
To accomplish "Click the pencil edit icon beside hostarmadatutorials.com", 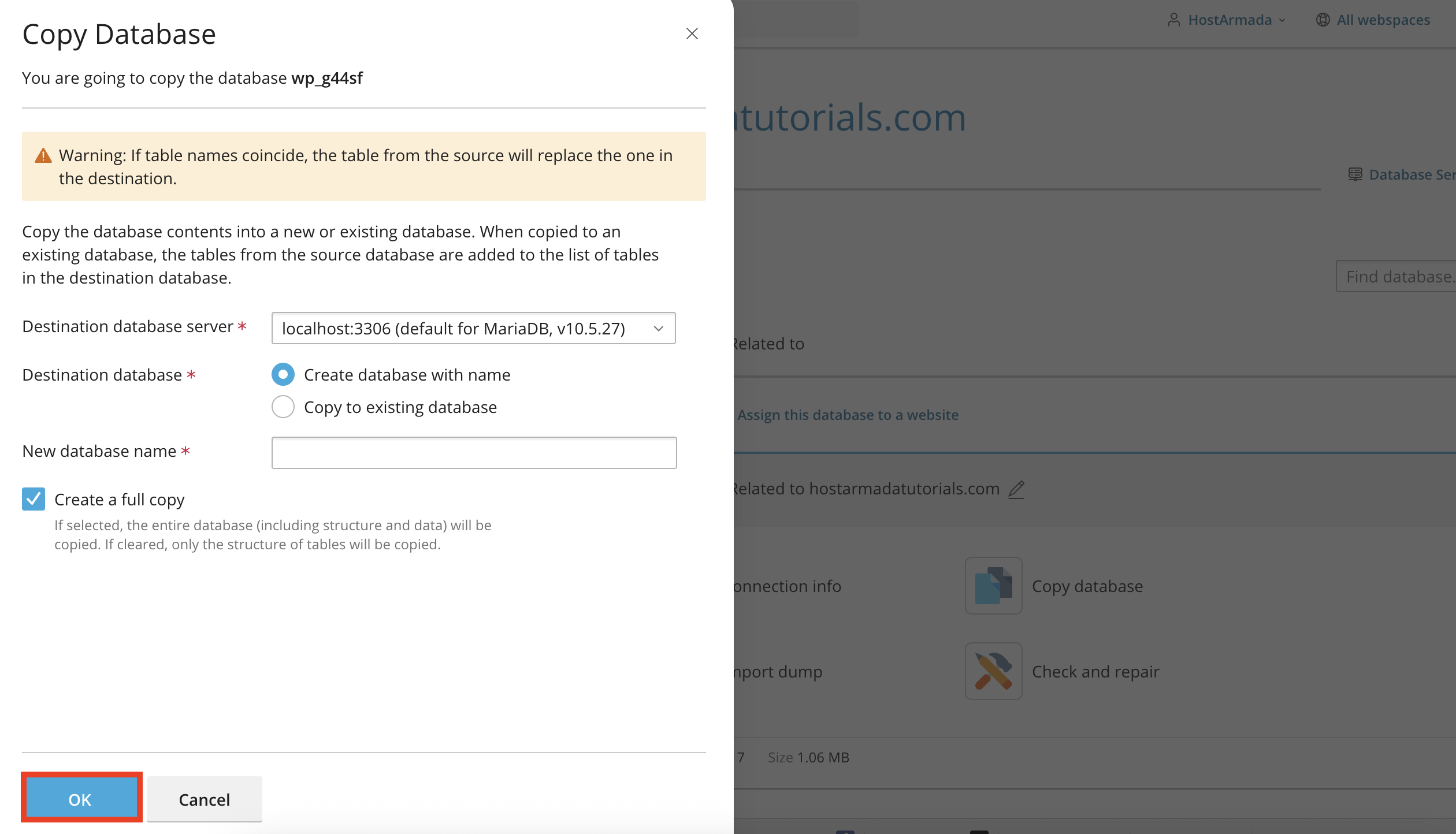I will click(1016, 489).
